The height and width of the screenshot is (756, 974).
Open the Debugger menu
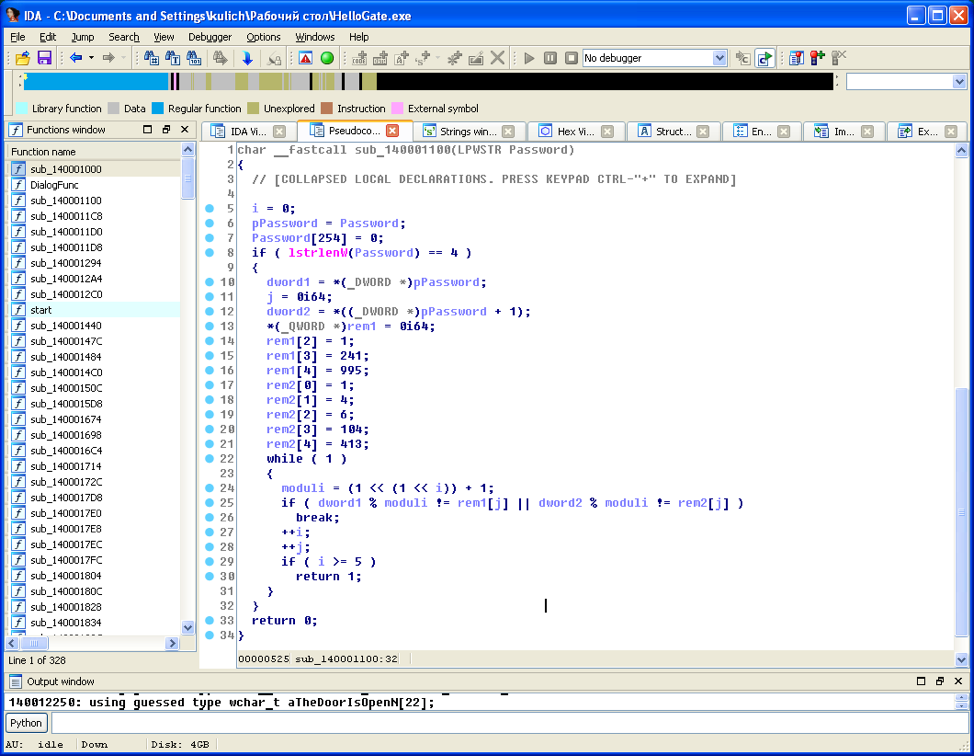click(209, 37)
